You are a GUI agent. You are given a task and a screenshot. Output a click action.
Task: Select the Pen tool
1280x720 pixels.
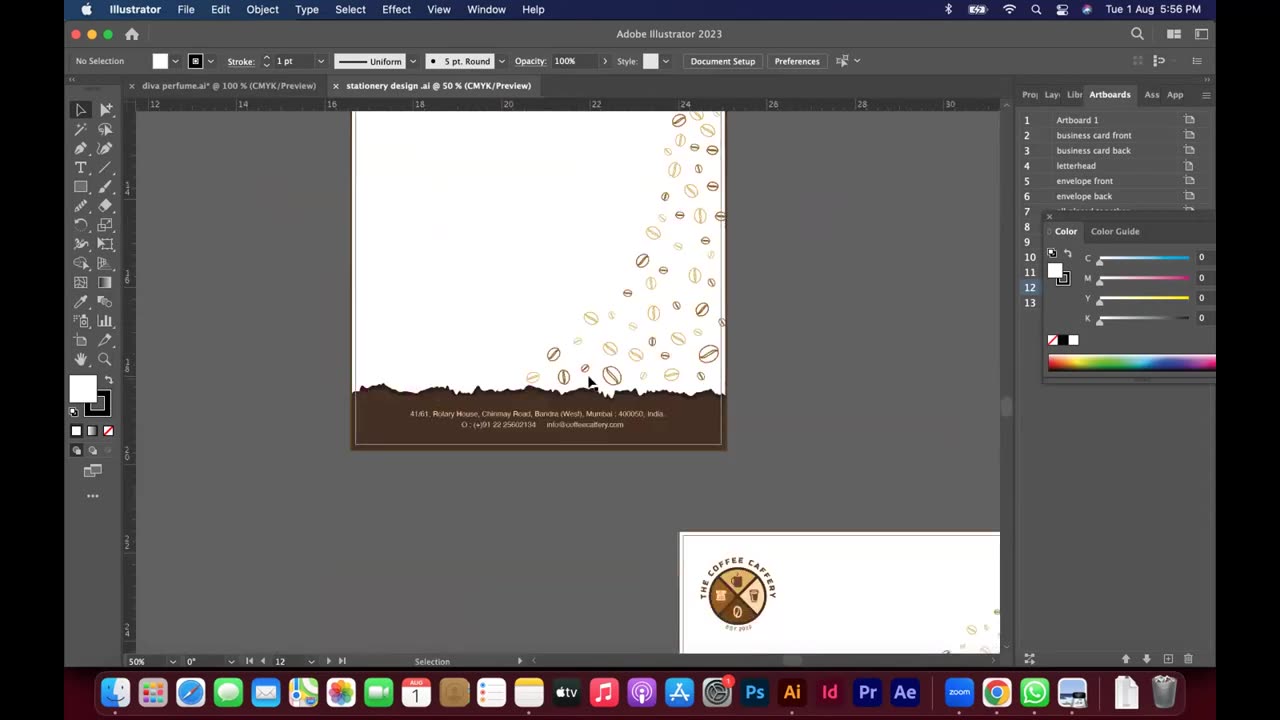(81, 148)
